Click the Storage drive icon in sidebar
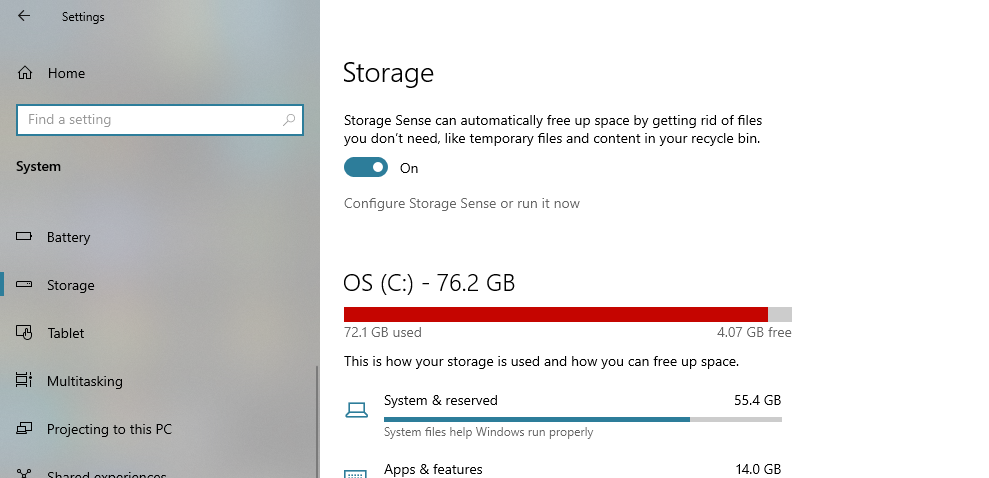 coord(24,284)
